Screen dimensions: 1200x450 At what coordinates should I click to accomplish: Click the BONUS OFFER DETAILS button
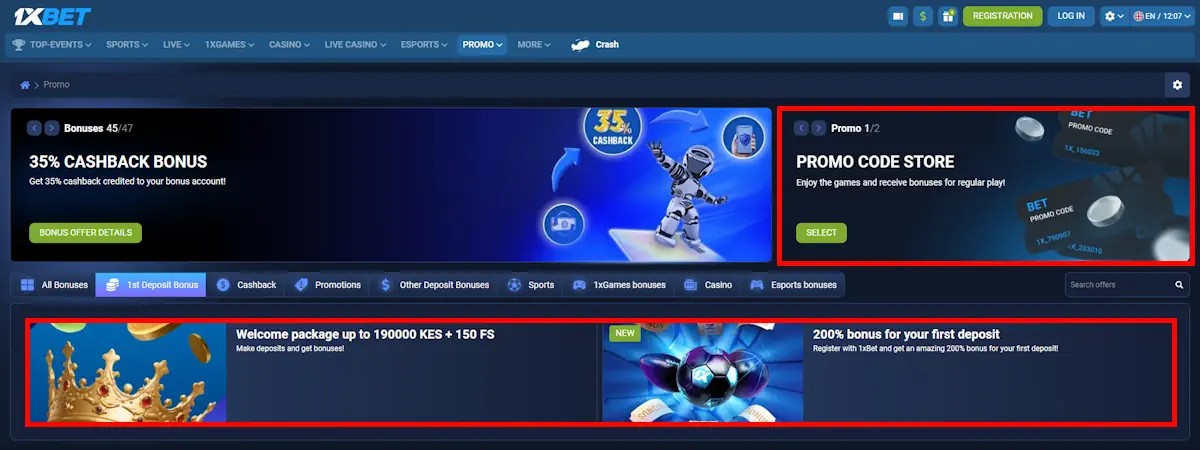(86, 233)
